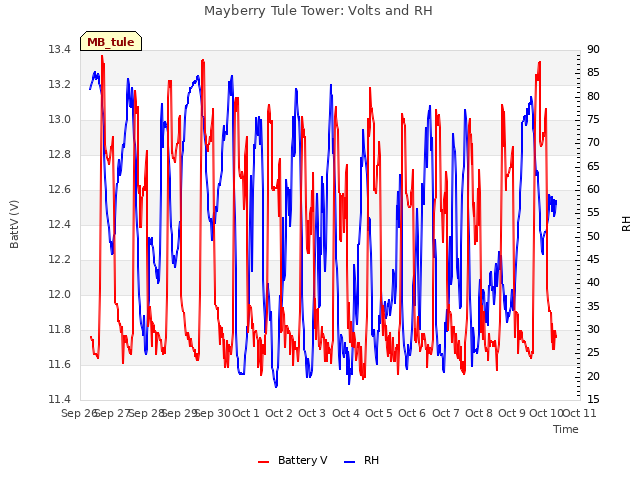
Task: Click the 12.2 tick on the voltage axis
Action: click(59, 260)
